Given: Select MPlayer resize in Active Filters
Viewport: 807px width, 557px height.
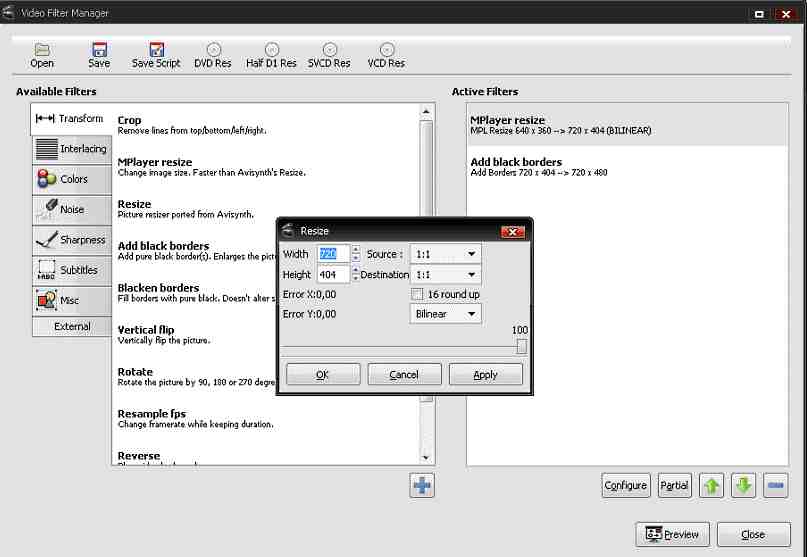Looking at the screenshot, I should pos(627,125).
